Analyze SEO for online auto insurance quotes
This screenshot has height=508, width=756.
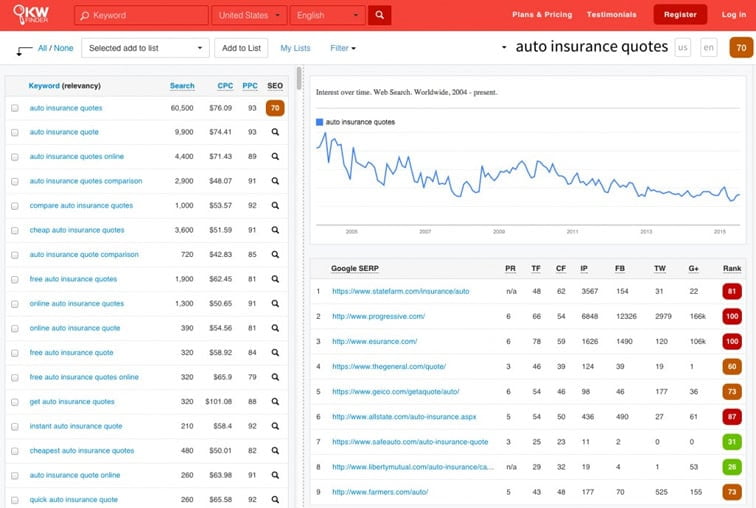pyautogui.click(x=275, y=304)
